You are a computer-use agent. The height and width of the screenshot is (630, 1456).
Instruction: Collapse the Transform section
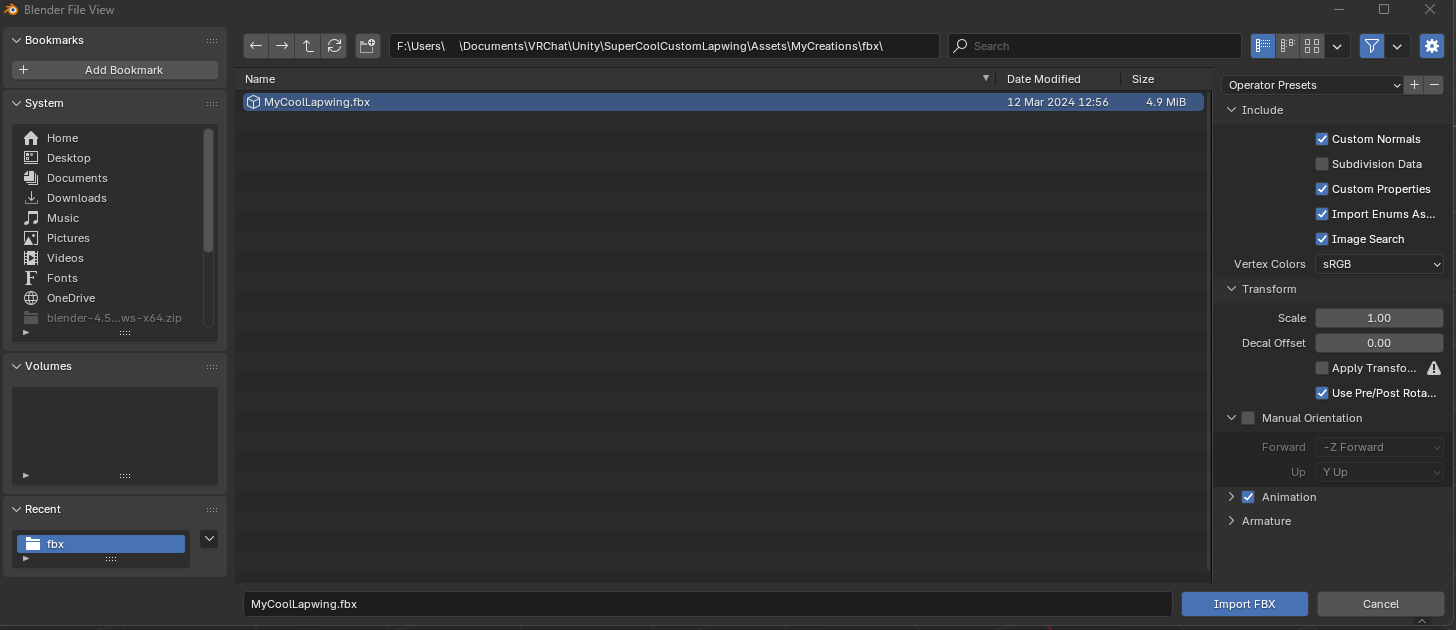pyautogui.click(x=1232, y=289)
